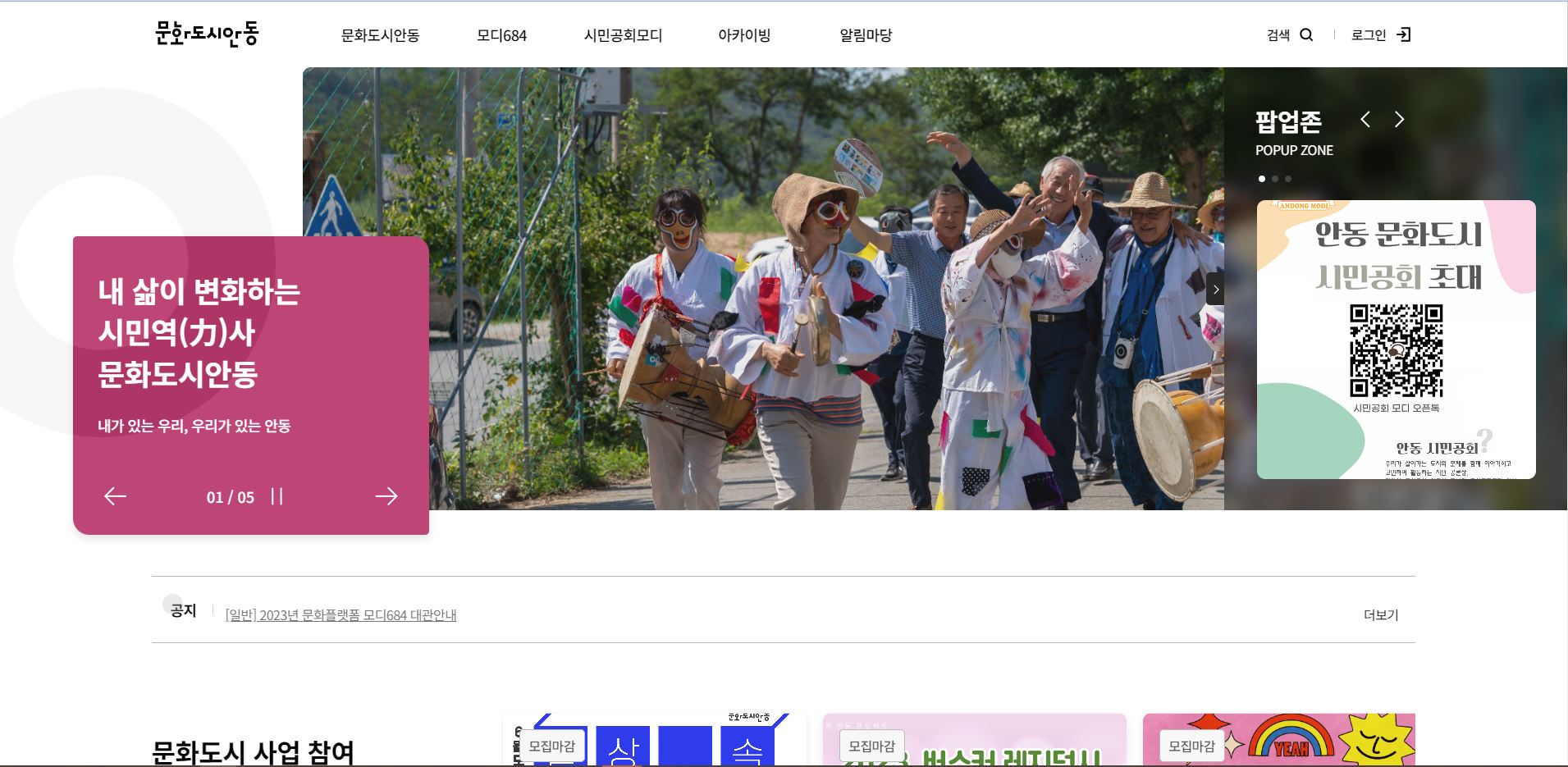Click the 01 / 05 slide counter
1568x767 pixels.
pyautogui.click(x=231, y=497)
